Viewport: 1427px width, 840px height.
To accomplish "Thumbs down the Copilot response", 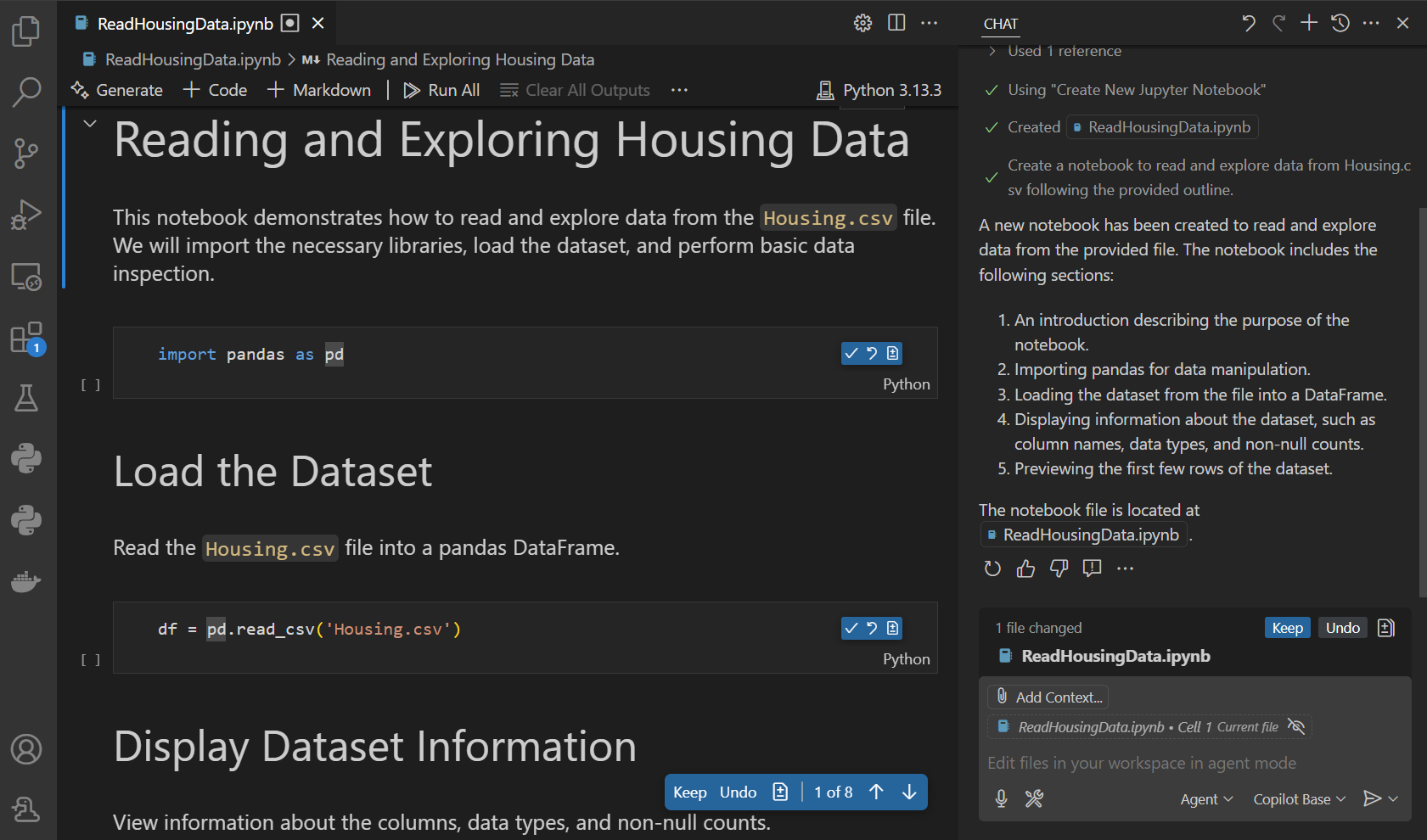I will (x=1059, y=568).
